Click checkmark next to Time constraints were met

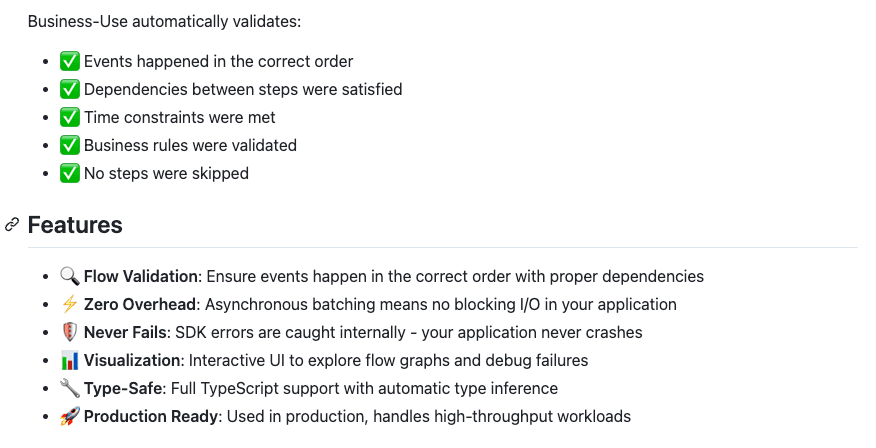pyautogui.click(x=69, y=117)
